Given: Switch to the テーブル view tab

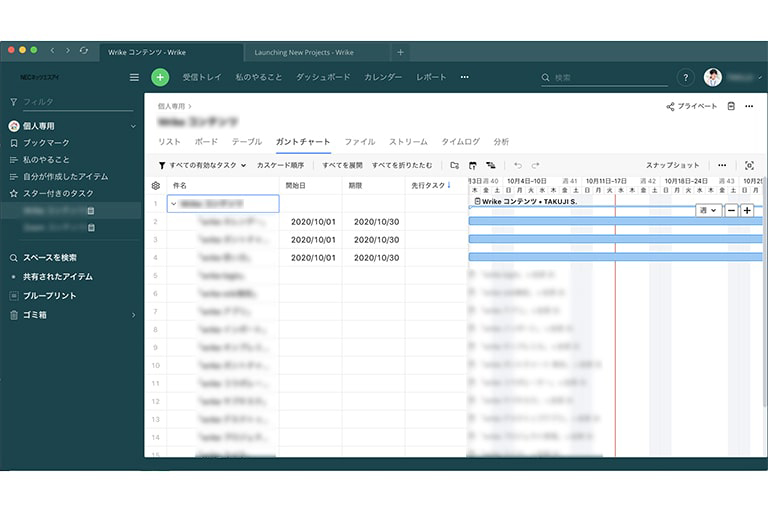Looking at the screenshot, I should tap(247, 142).
